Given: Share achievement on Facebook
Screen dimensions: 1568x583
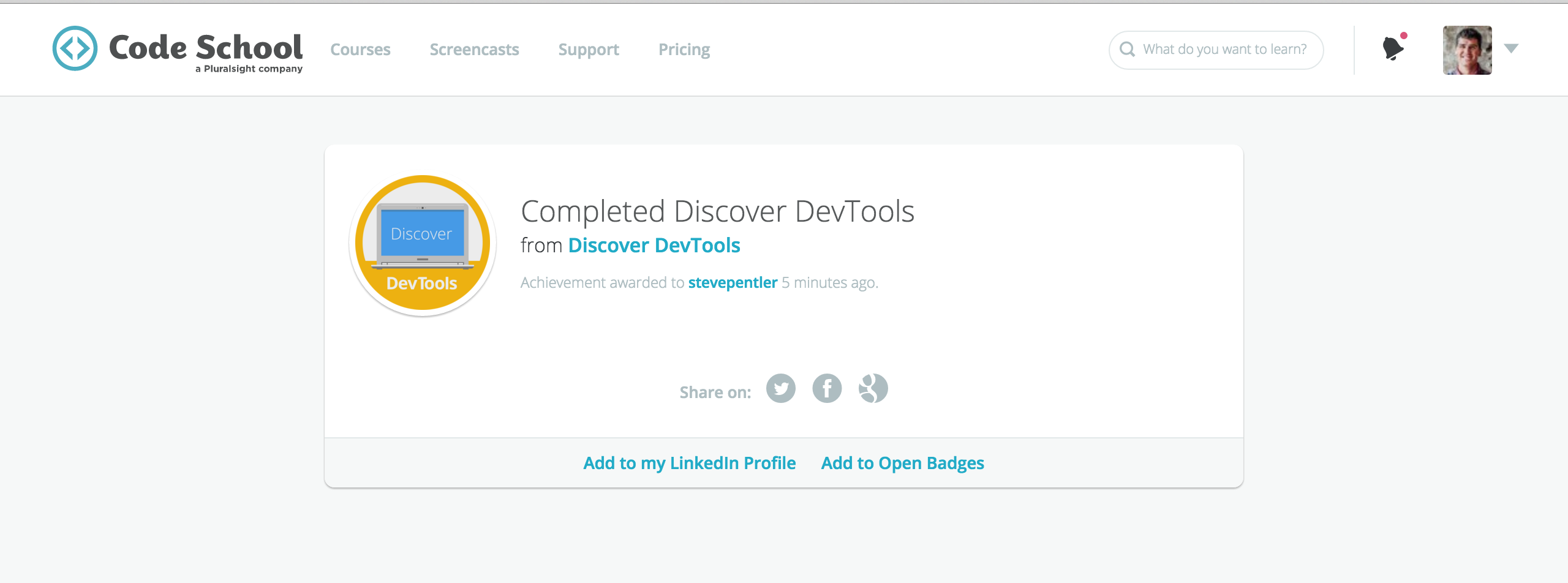Looking at the screenshot, I should click(827, 388).
